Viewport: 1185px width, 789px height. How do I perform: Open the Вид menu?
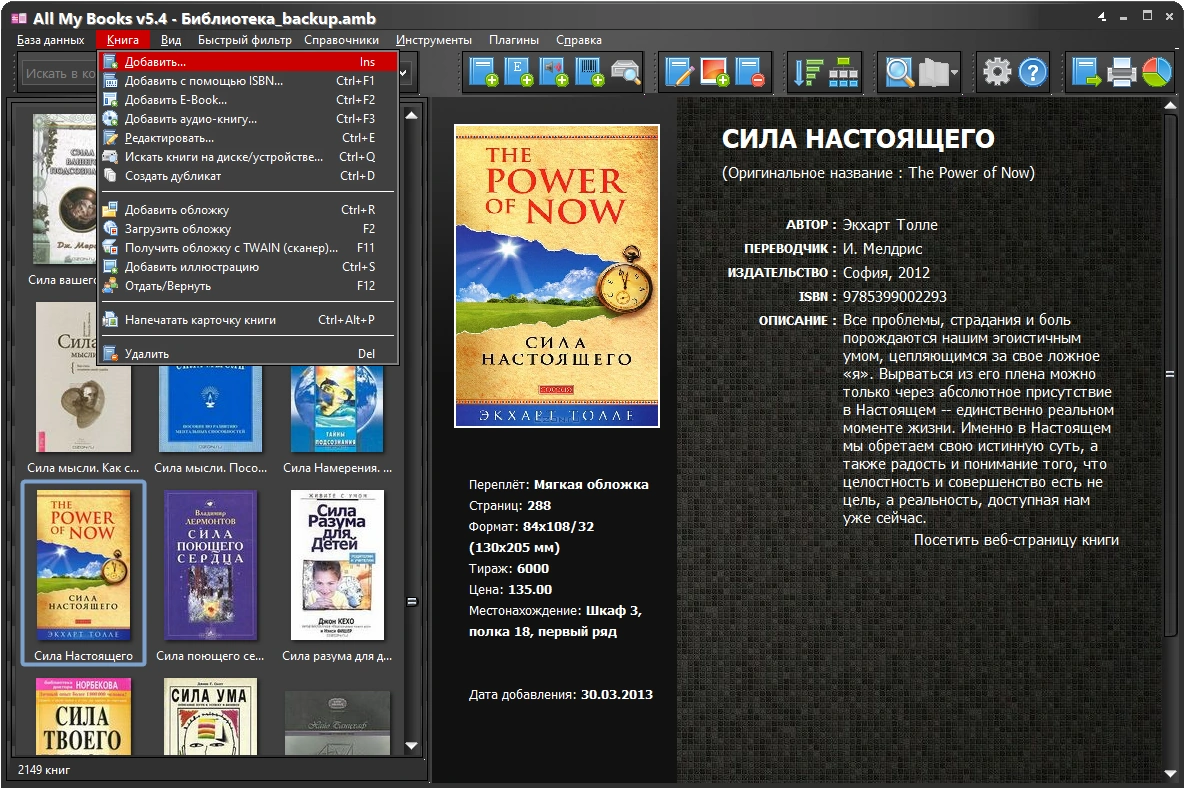pyautogui.click(x=171, y=40)
